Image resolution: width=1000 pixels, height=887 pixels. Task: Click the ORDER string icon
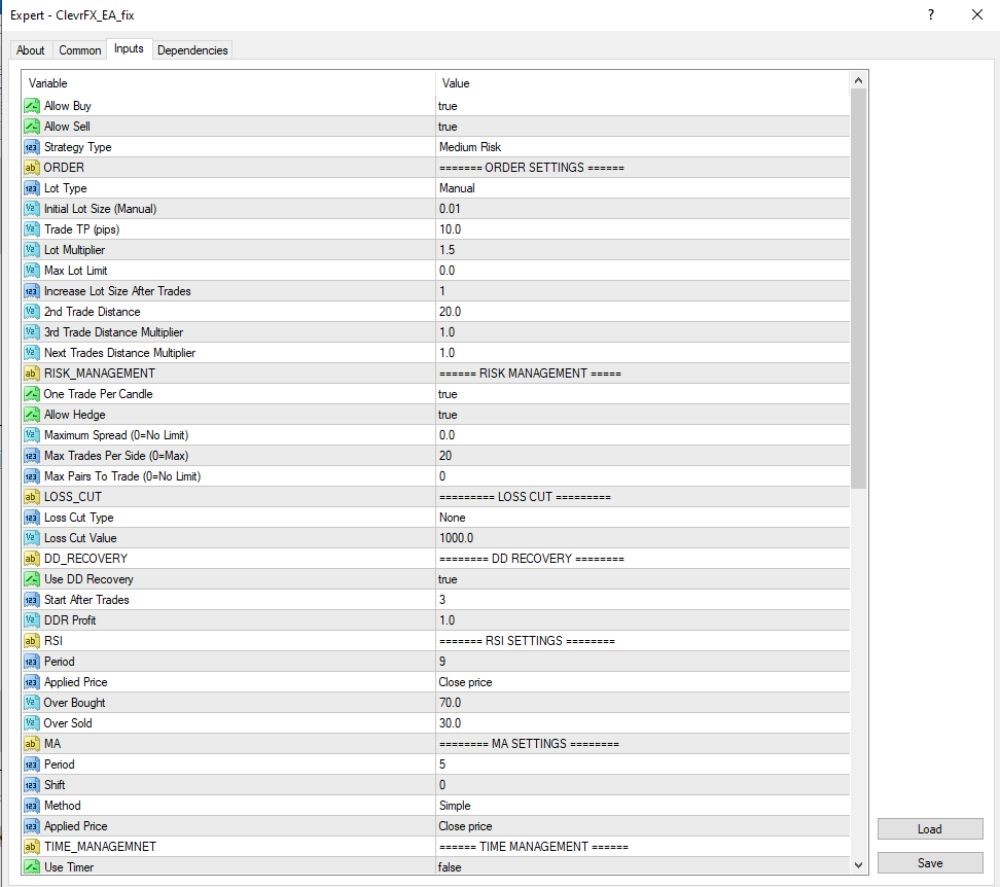[31, 168]
